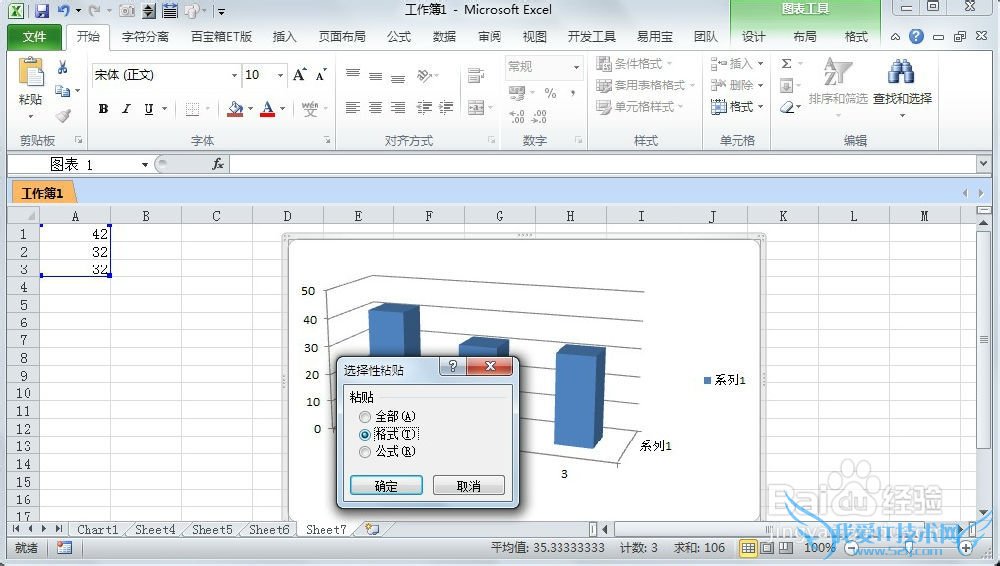Switch to the 布局 chart tools tab

(805, 37)
